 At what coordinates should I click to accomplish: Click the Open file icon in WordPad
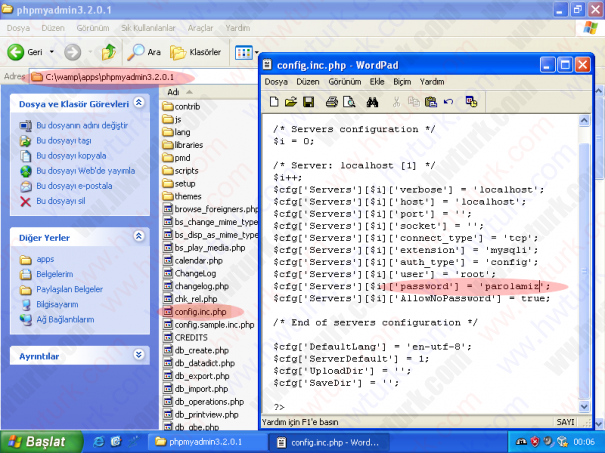click(x=291, y=102)
